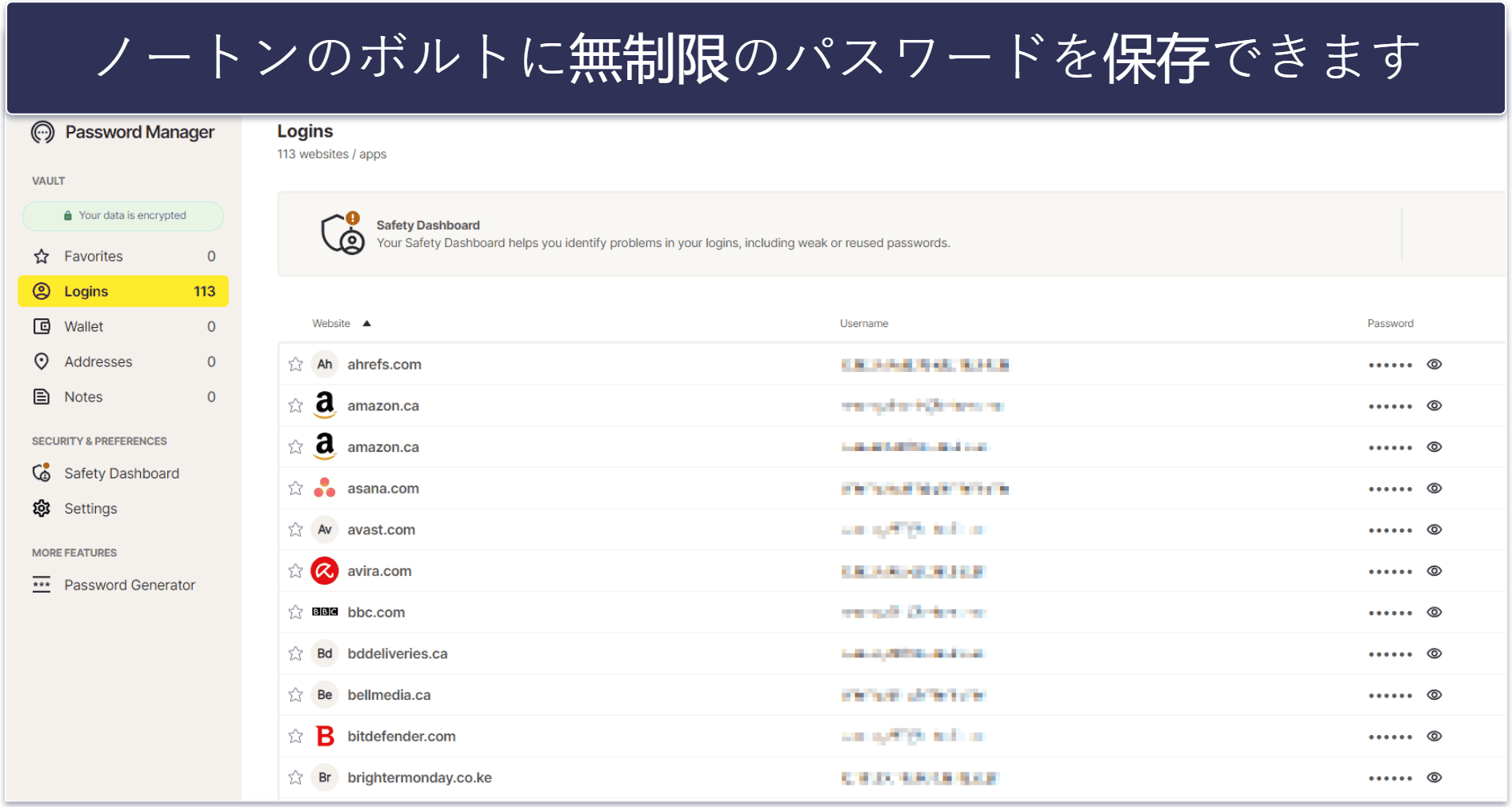Favorite ahrefs.com with its star
Screen dimensions: 1512x807
(295, 364)
